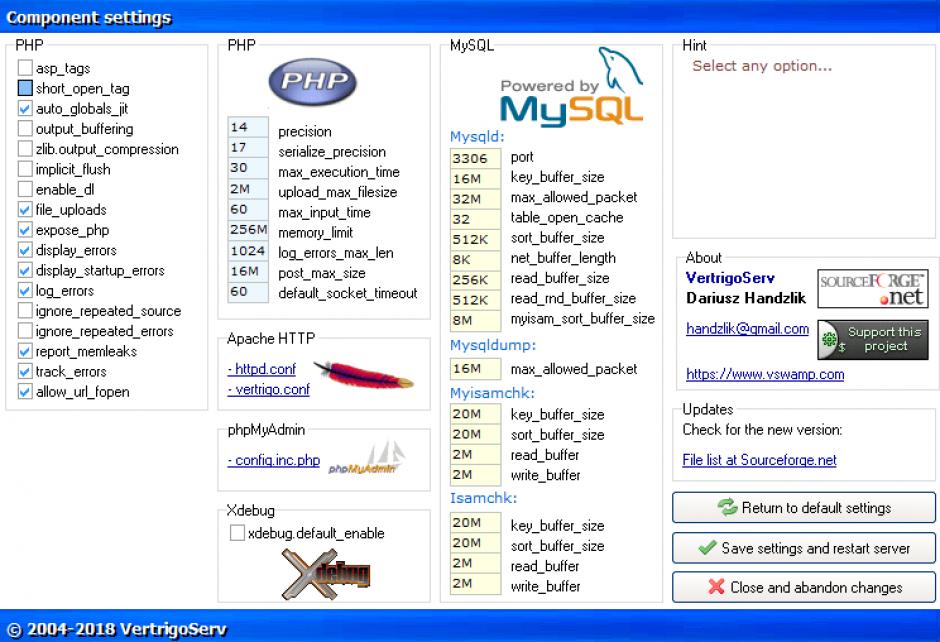940x642 pixels.
Task: Click default_socket_timeout value field
Action: [x=248, y=291]
